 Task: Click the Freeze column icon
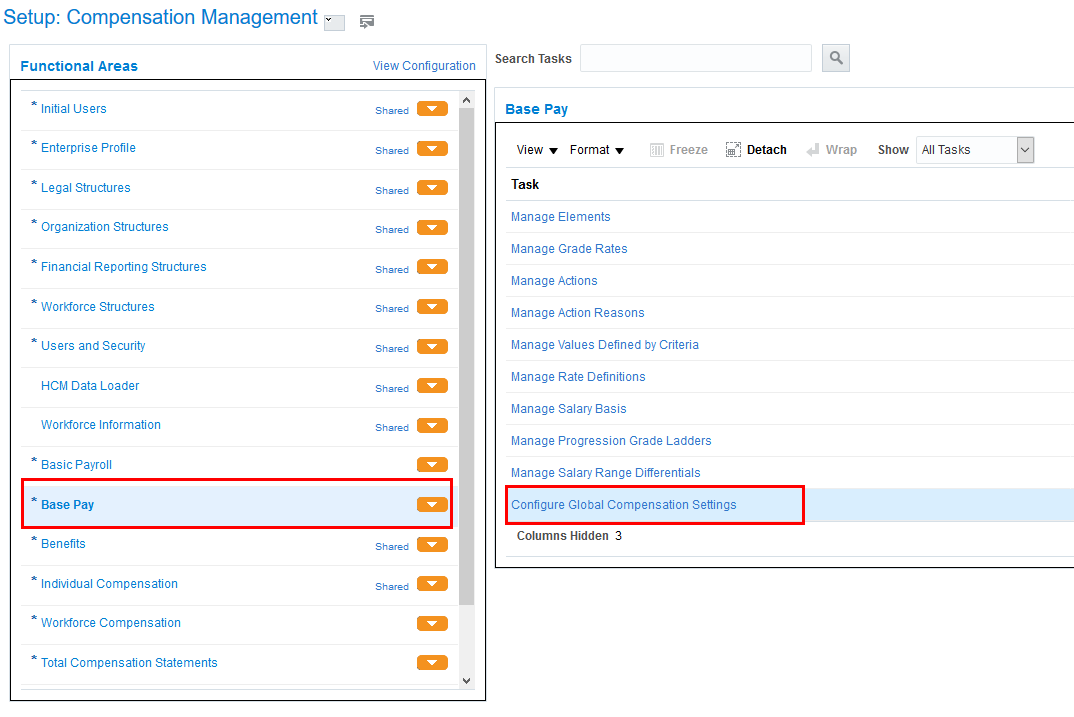point(657,150)
